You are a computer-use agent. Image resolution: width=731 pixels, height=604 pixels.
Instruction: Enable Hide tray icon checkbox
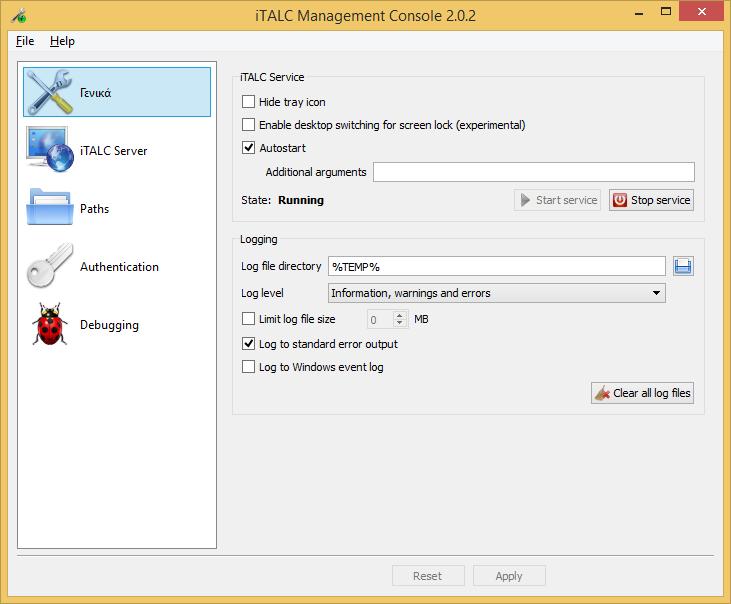(x=248, y=102)
